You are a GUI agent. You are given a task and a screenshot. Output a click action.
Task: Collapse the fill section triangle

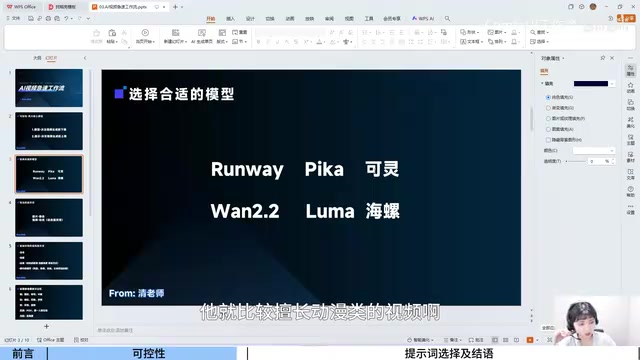[x=542, y=83]
